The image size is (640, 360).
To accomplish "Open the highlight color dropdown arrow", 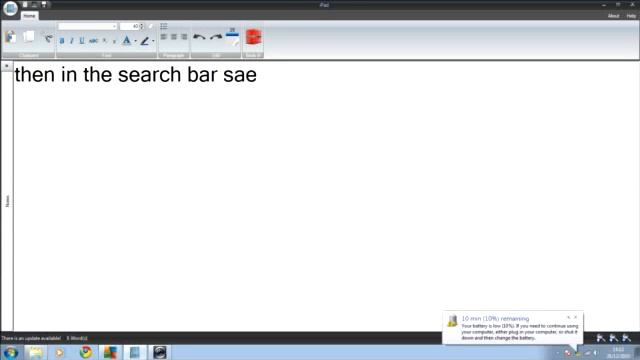I will (153, 41).
